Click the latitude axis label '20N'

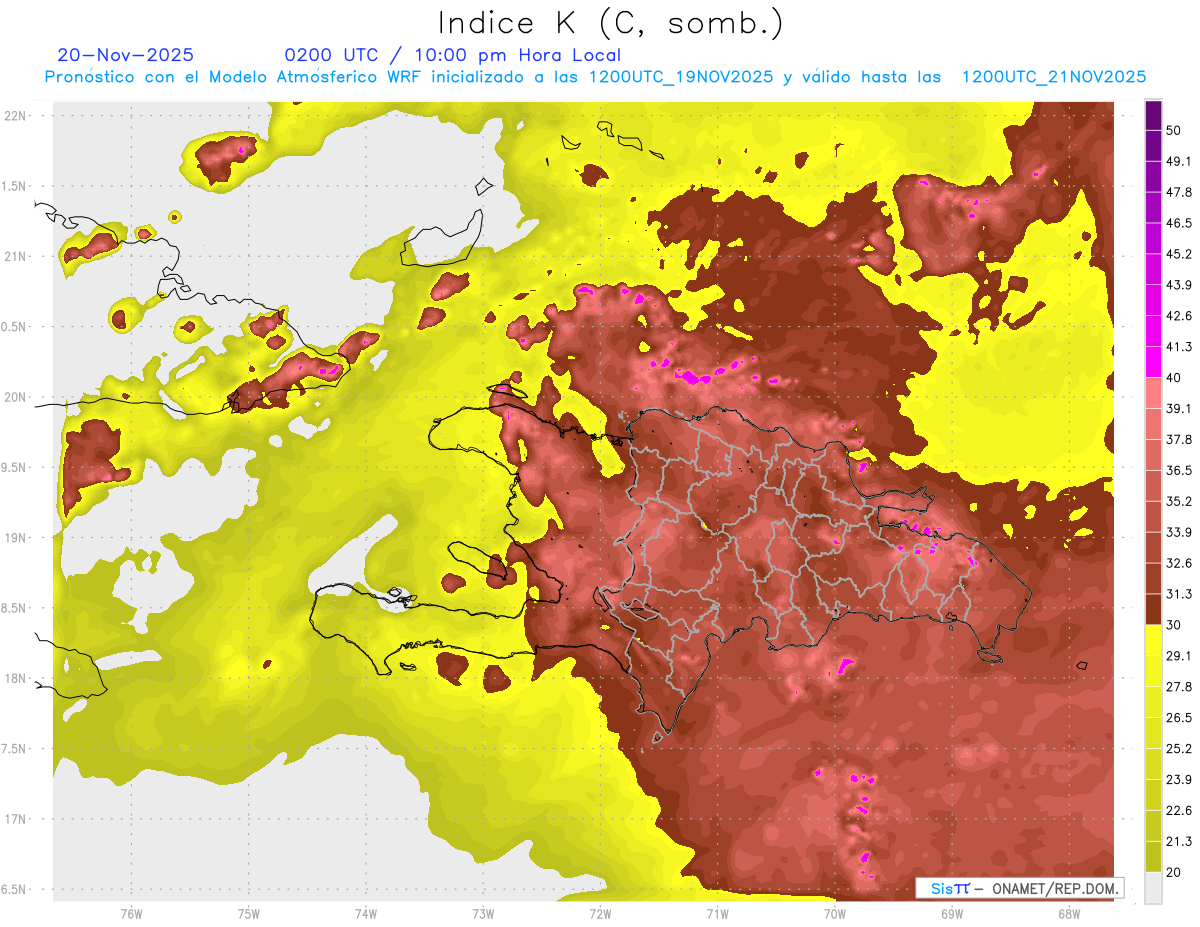[16, 397]
